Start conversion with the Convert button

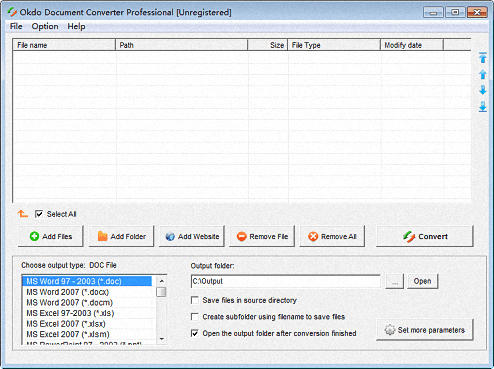click(425, 236)
